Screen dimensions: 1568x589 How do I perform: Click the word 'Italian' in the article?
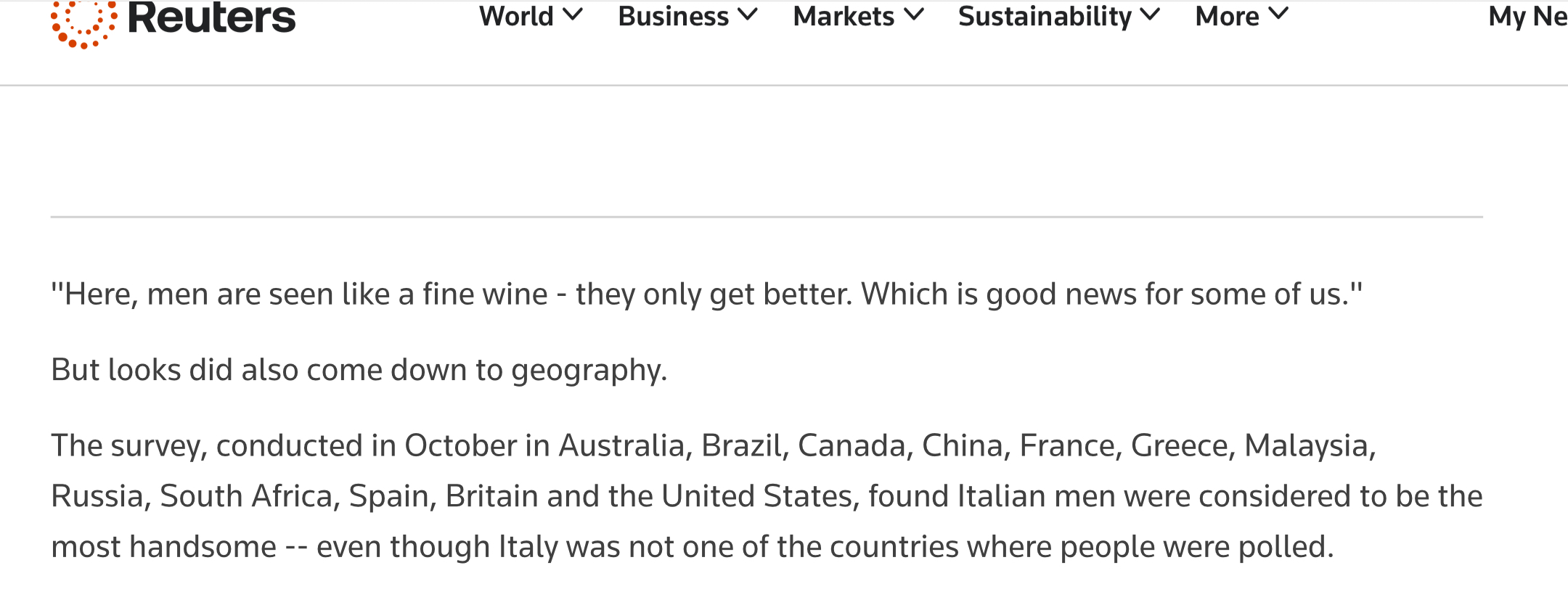1002,496
